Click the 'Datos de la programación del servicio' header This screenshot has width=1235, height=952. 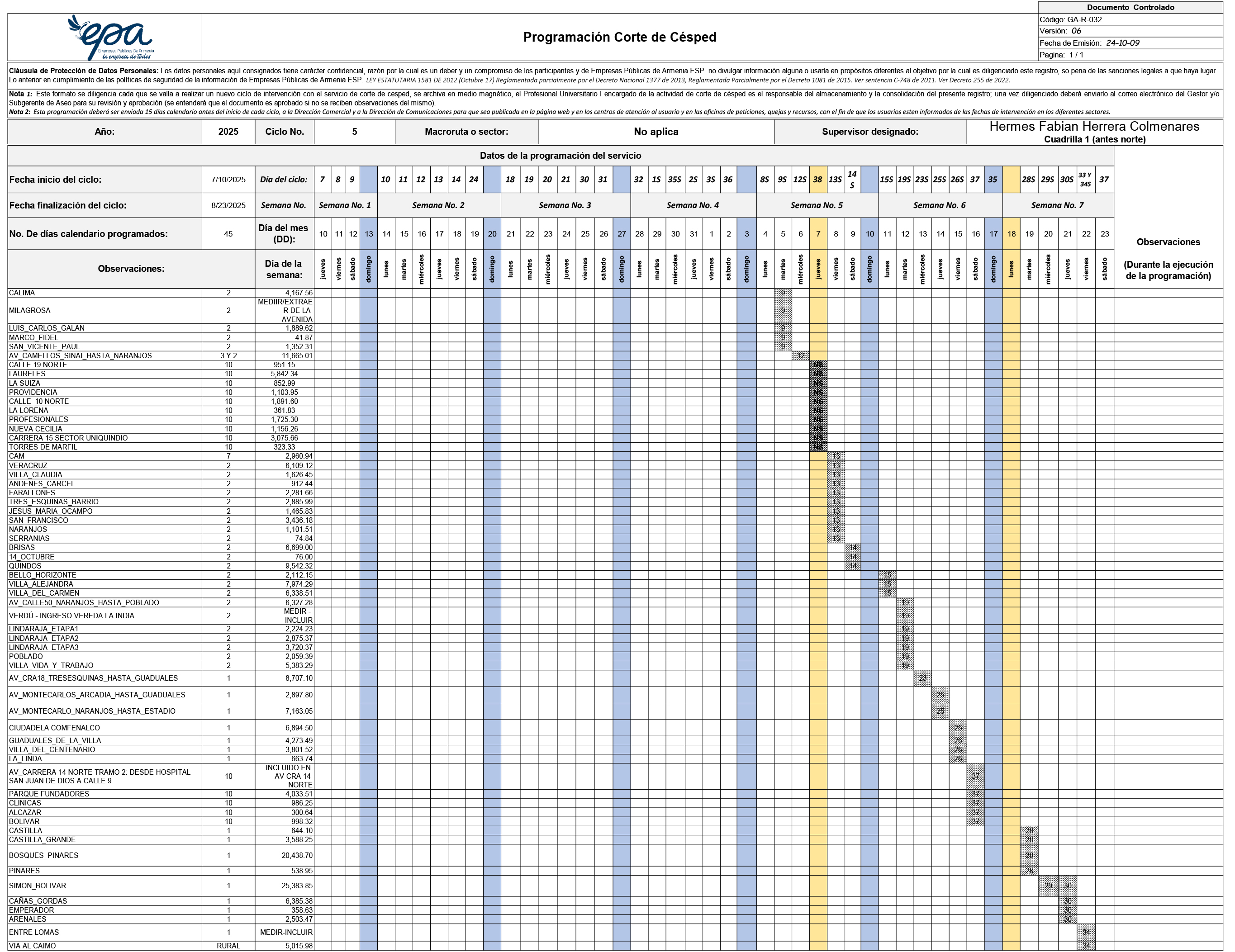(x=560, y=156)
